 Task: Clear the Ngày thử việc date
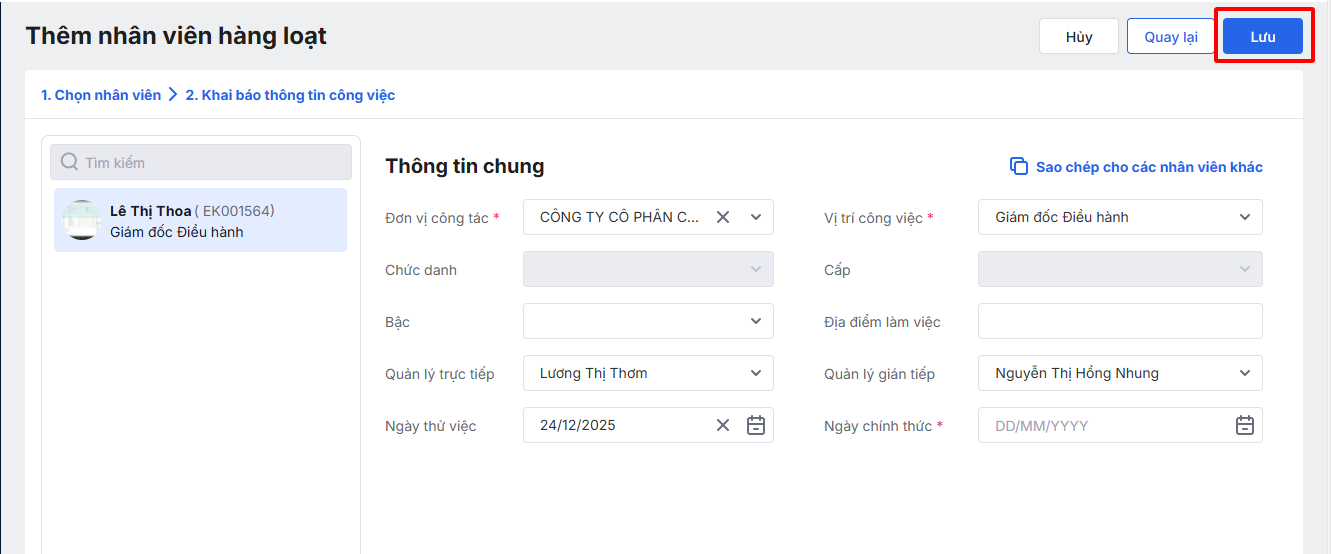723,425
